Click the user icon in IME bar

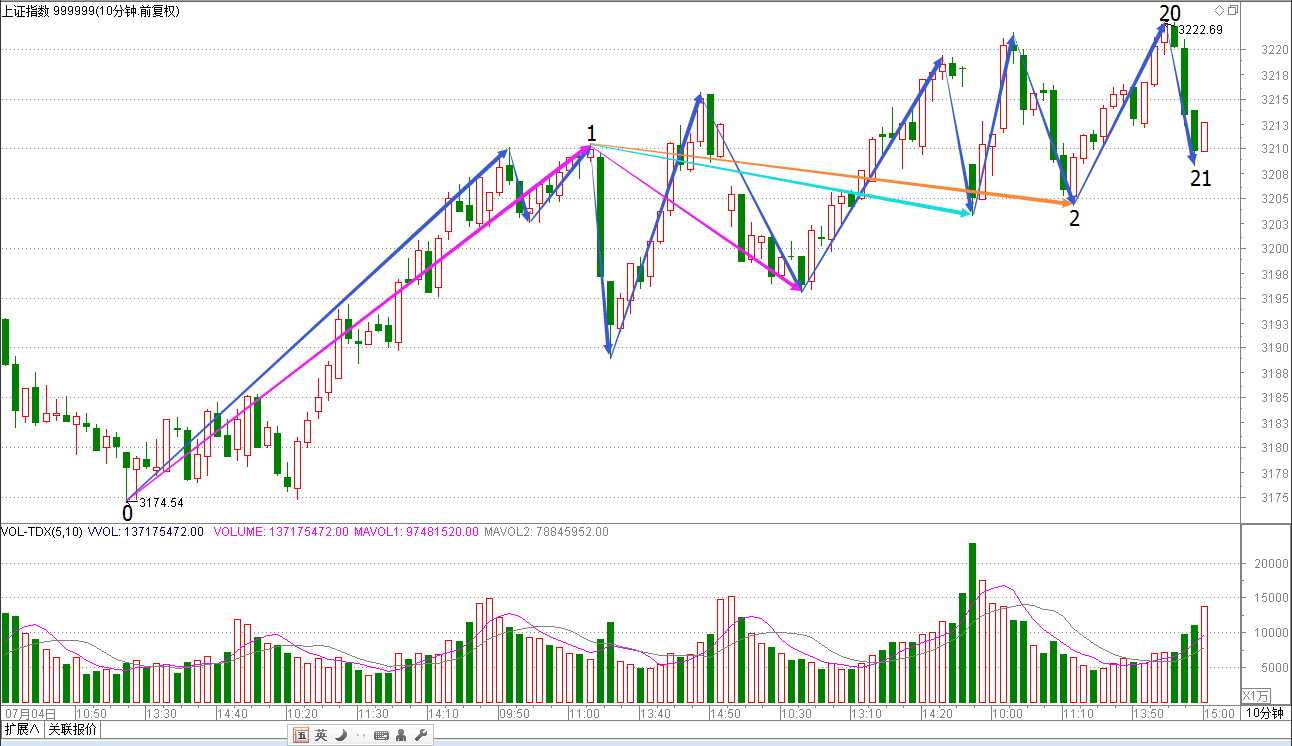coord(401,735)
